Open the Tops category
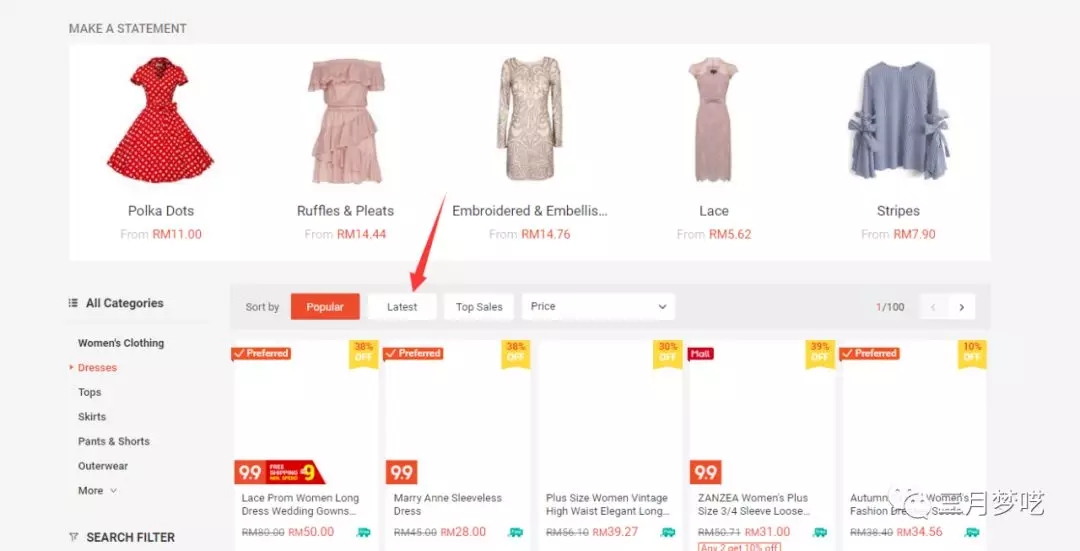 click(x=90, y=392)
